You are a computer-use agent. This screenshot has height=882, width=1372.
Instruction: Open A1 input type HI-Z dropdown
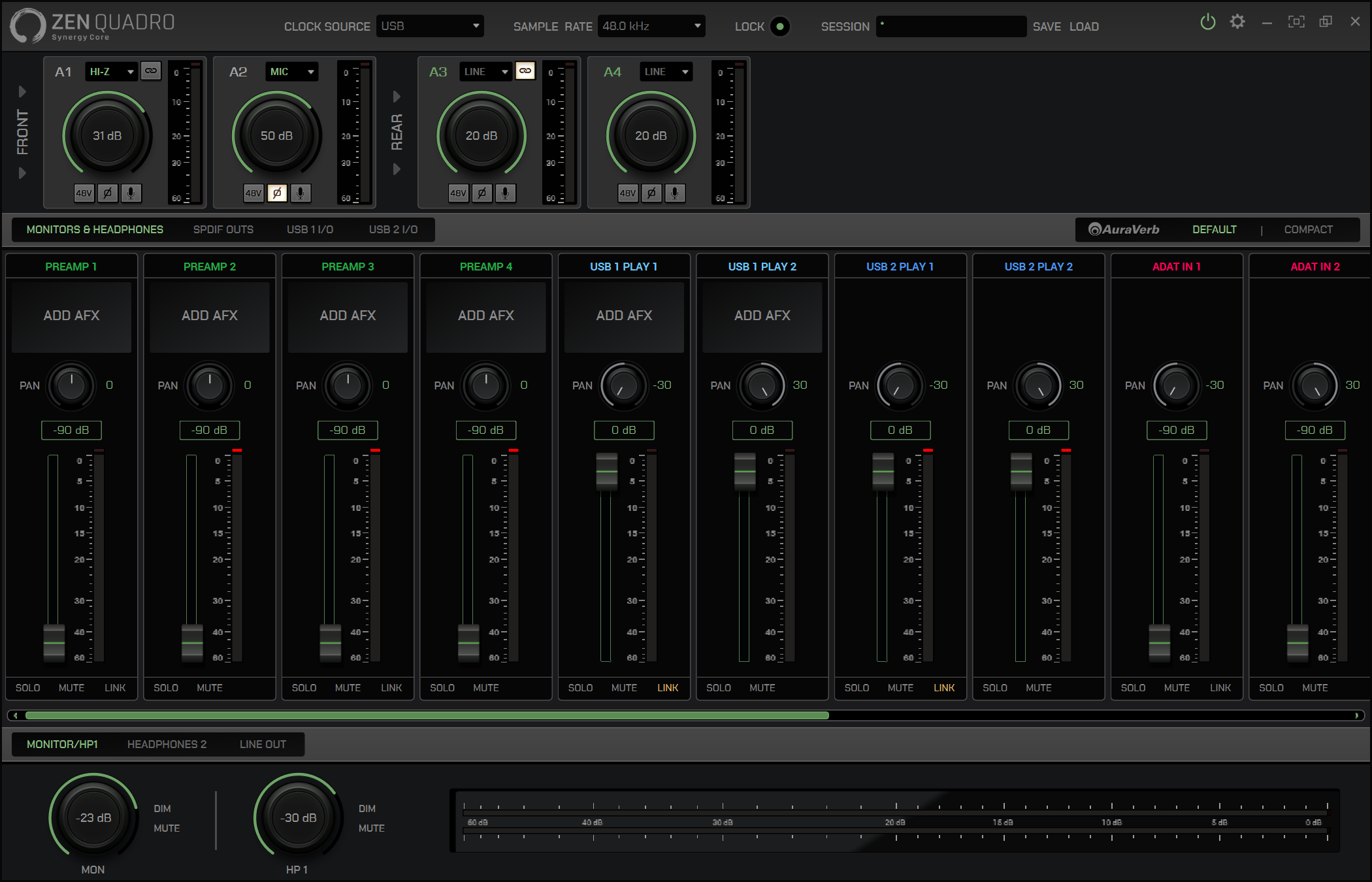click(111, 72)
